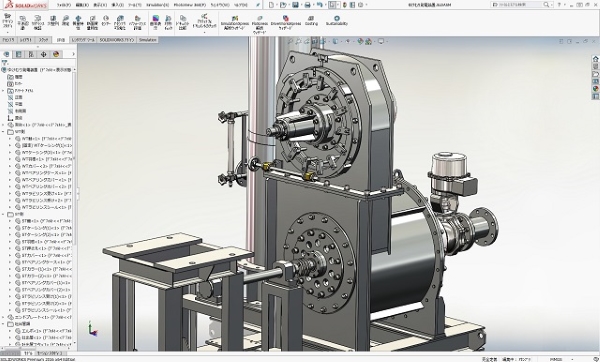Image resolution: width=600 pixels, height=362 pixels.
Task: Open the Costing tool
Action: click(311, 20)
